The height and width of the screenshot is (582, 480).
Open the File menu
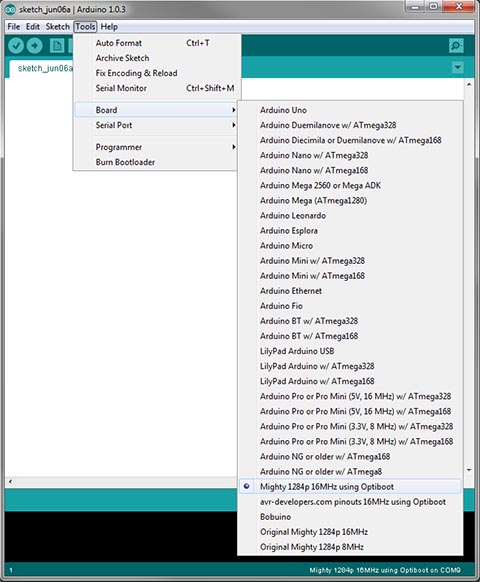[14, 27]
